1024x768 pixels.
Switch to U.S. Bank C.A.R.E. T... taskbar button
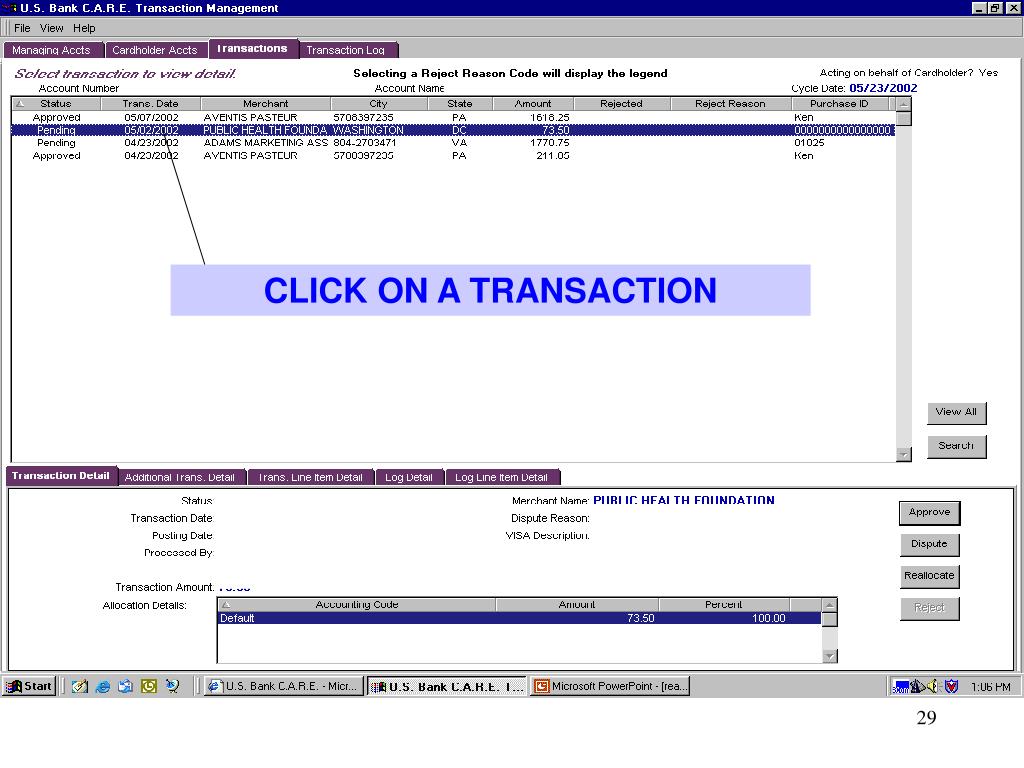447,686
